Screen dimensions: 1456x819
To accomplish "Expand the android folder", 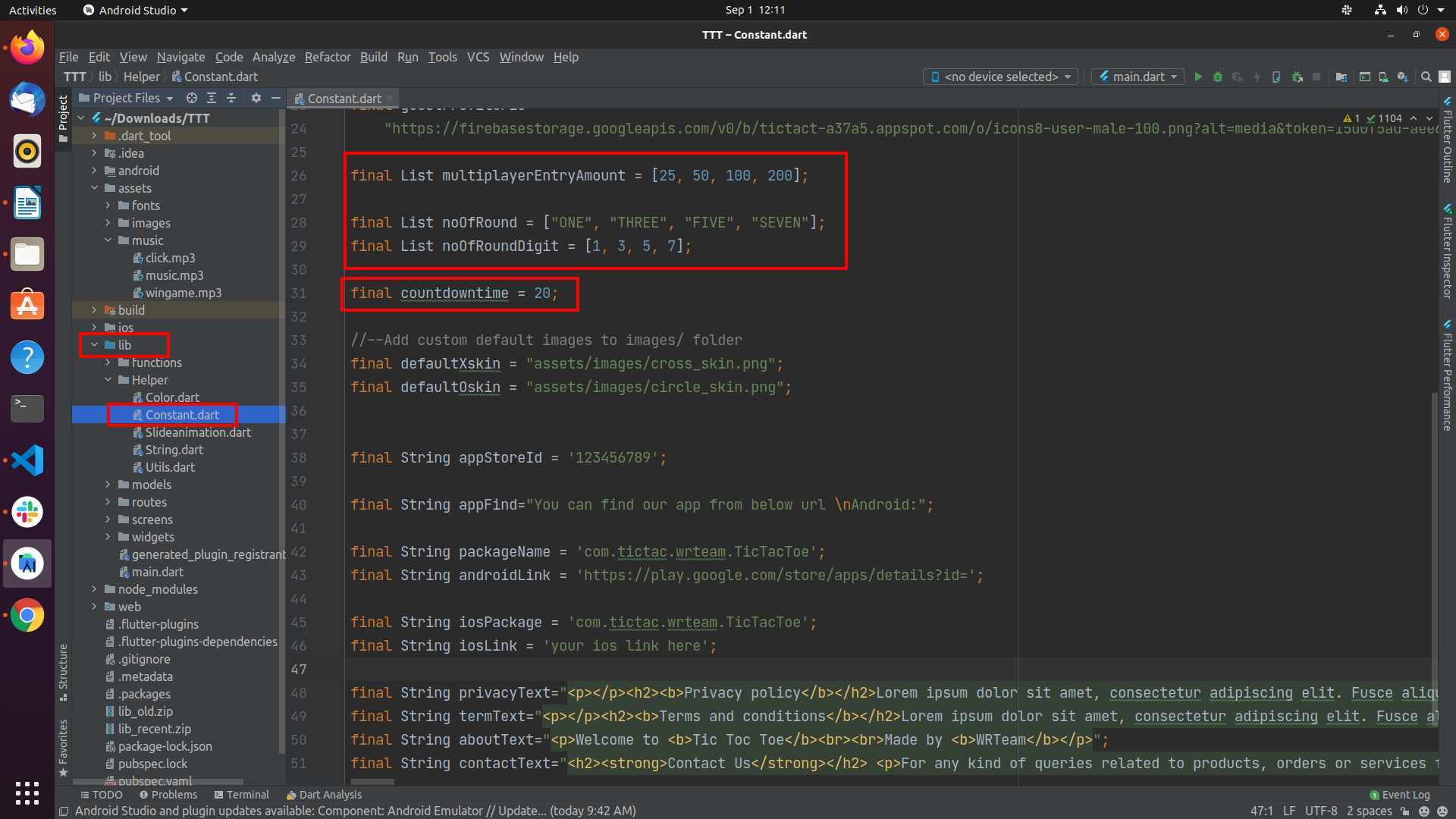I will coord(95,171).
